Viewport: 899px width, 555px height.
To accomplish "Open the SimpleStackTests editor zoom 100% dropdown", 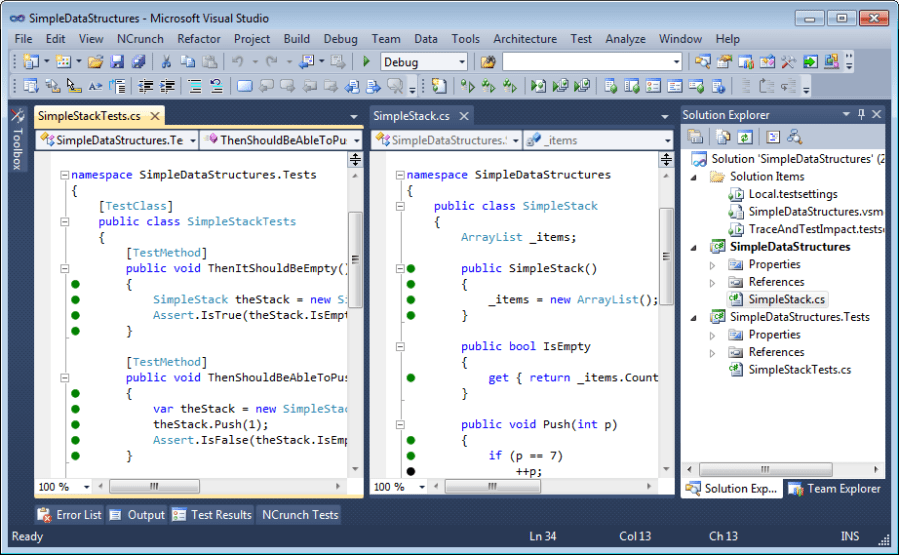I will coord(87,487).
